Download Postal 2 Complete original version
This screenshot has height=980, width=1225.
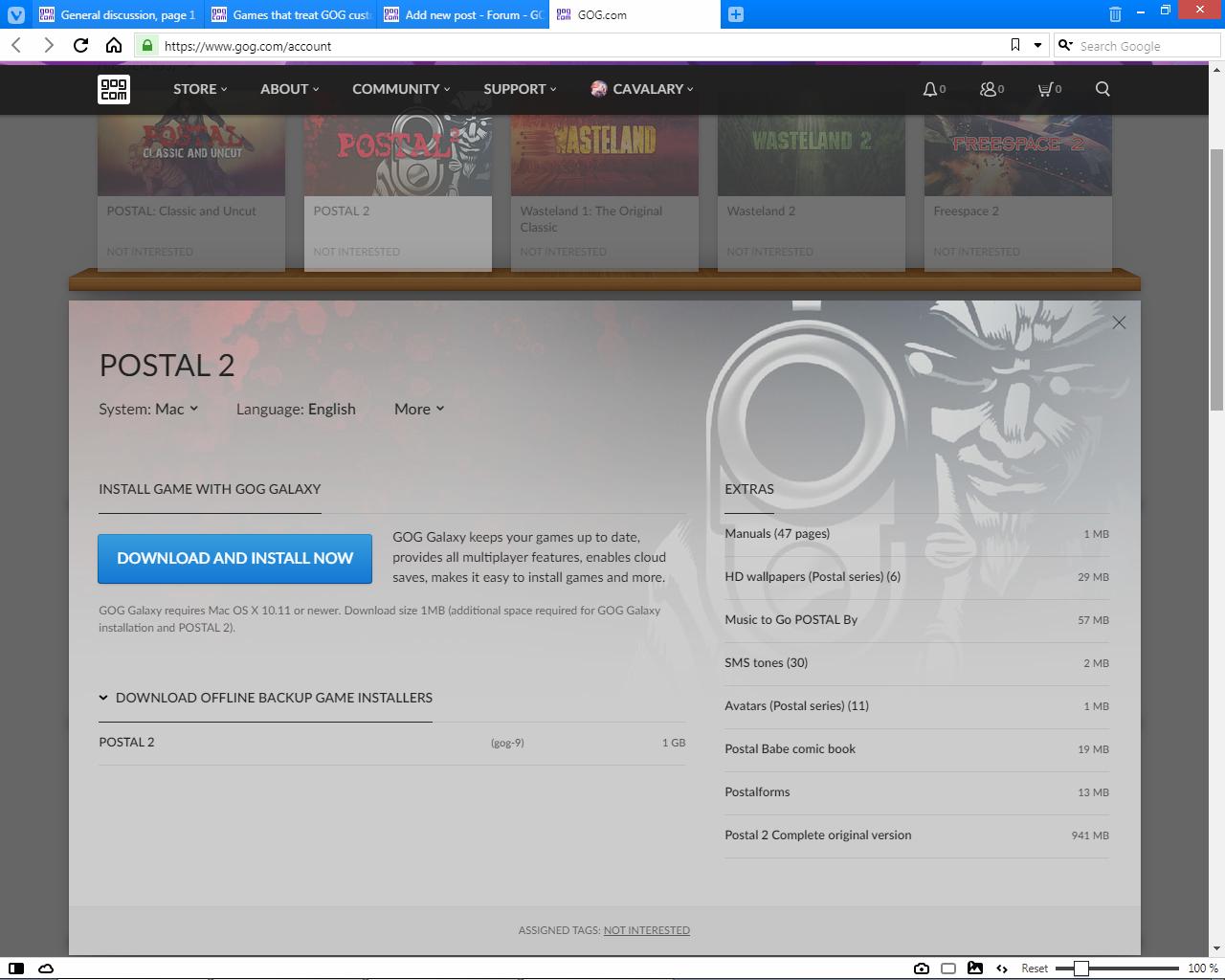[x=917, y=835]
